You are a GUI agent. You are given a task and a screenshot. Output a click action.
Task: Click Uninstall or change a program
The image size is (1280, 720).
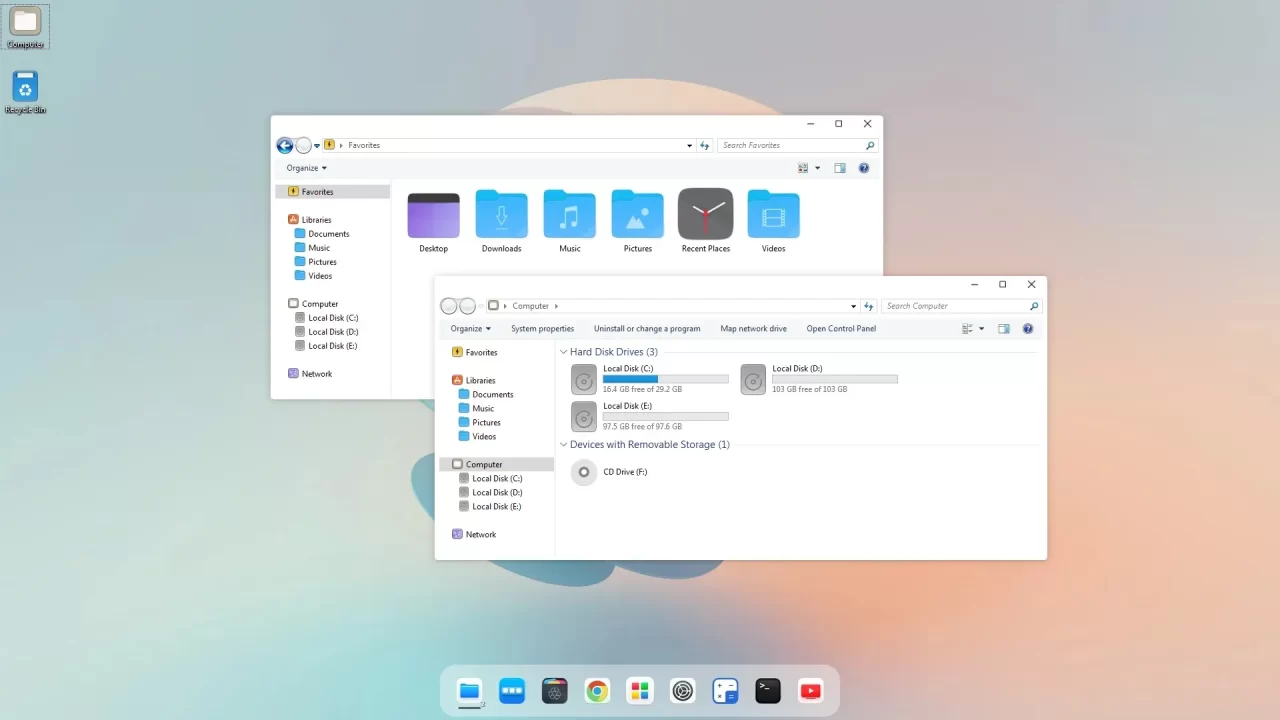[647, 329]
